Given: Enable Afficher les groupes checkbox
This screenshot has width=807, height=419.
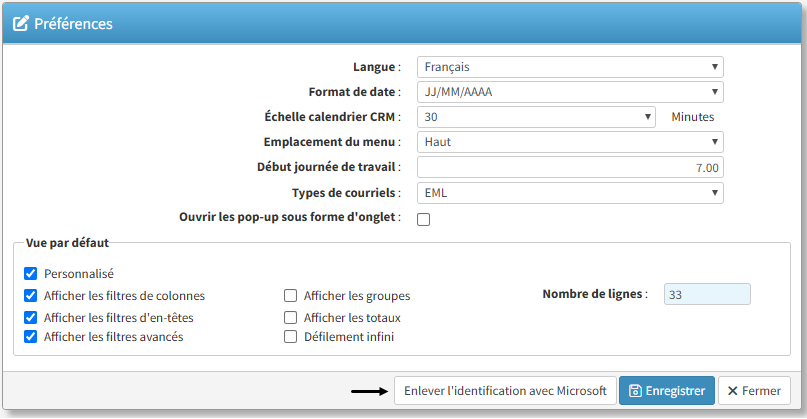Looking at the screenshot, I should click(x=291, y=296).
